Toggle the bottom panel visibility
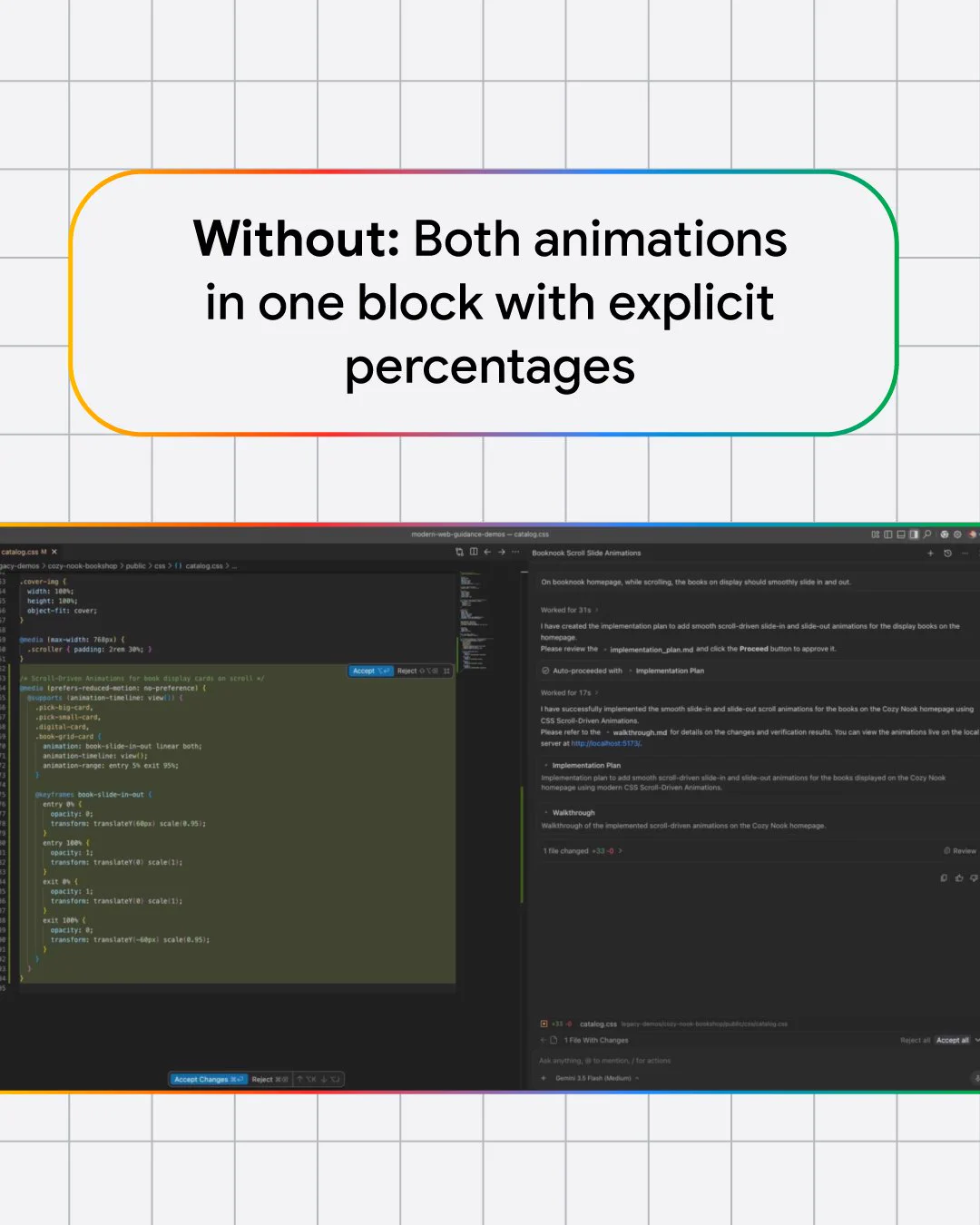Image resolution: width=980 pixels, height=1225 pixels. point(901,534)
